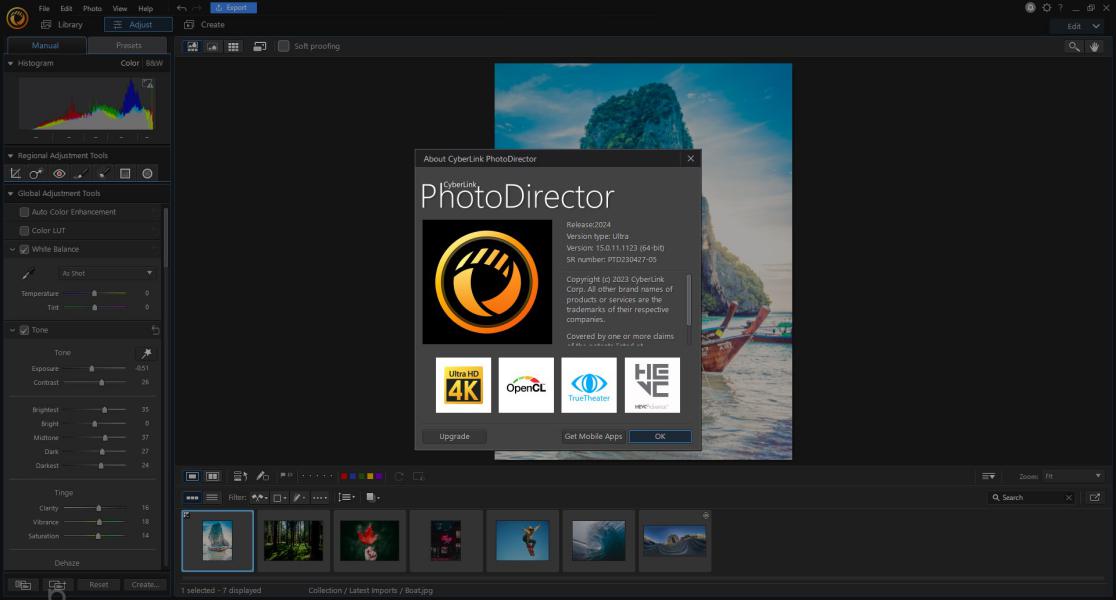Click the zoom magnifier tool

tap(1073, 46)
